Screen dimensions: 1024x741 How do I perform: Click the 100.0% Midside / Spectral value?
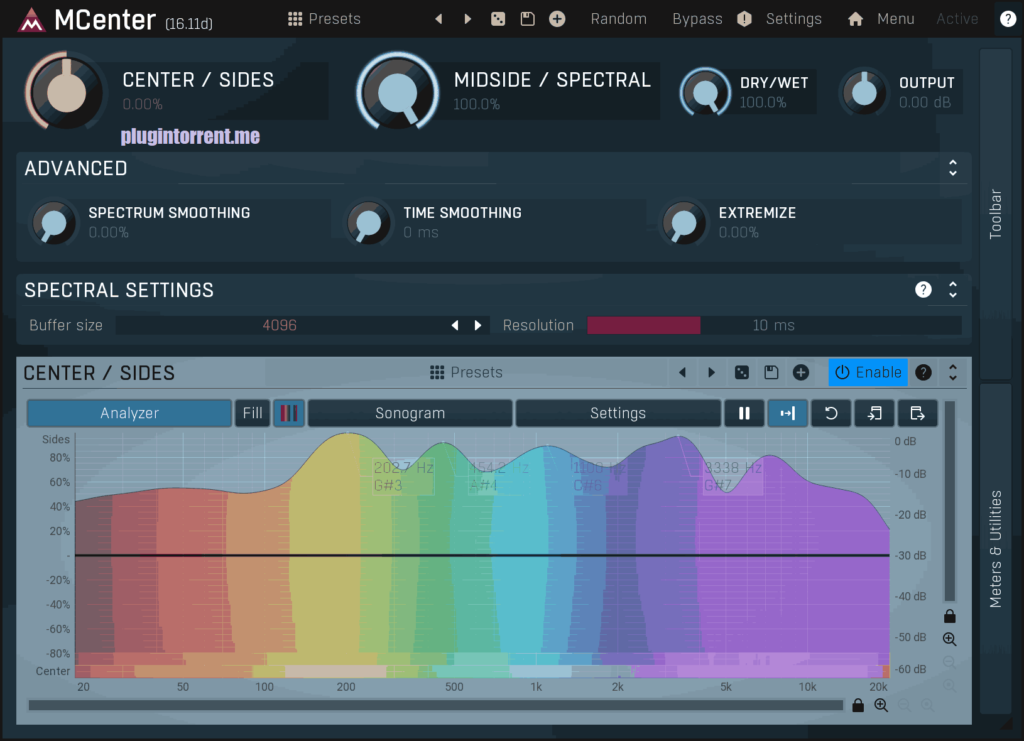(477, 104)
